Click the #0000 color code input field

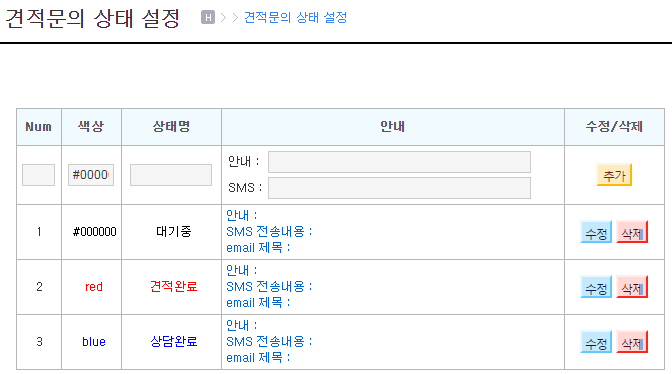coord(91,175)
